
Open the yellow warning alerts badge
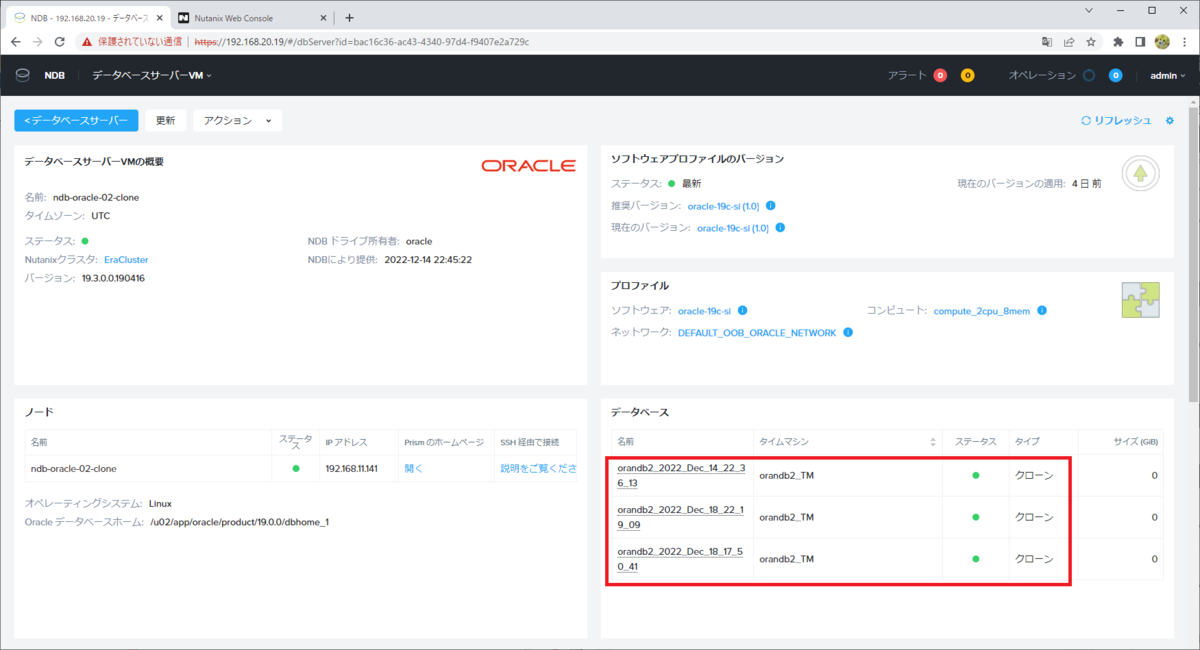[967, 75]
